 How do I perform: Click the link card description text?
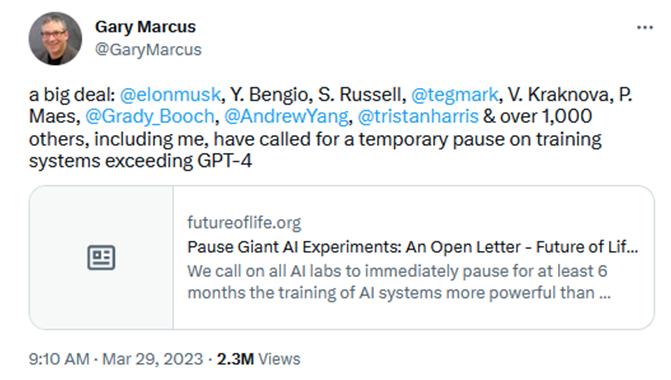click(x=399, y=282)
